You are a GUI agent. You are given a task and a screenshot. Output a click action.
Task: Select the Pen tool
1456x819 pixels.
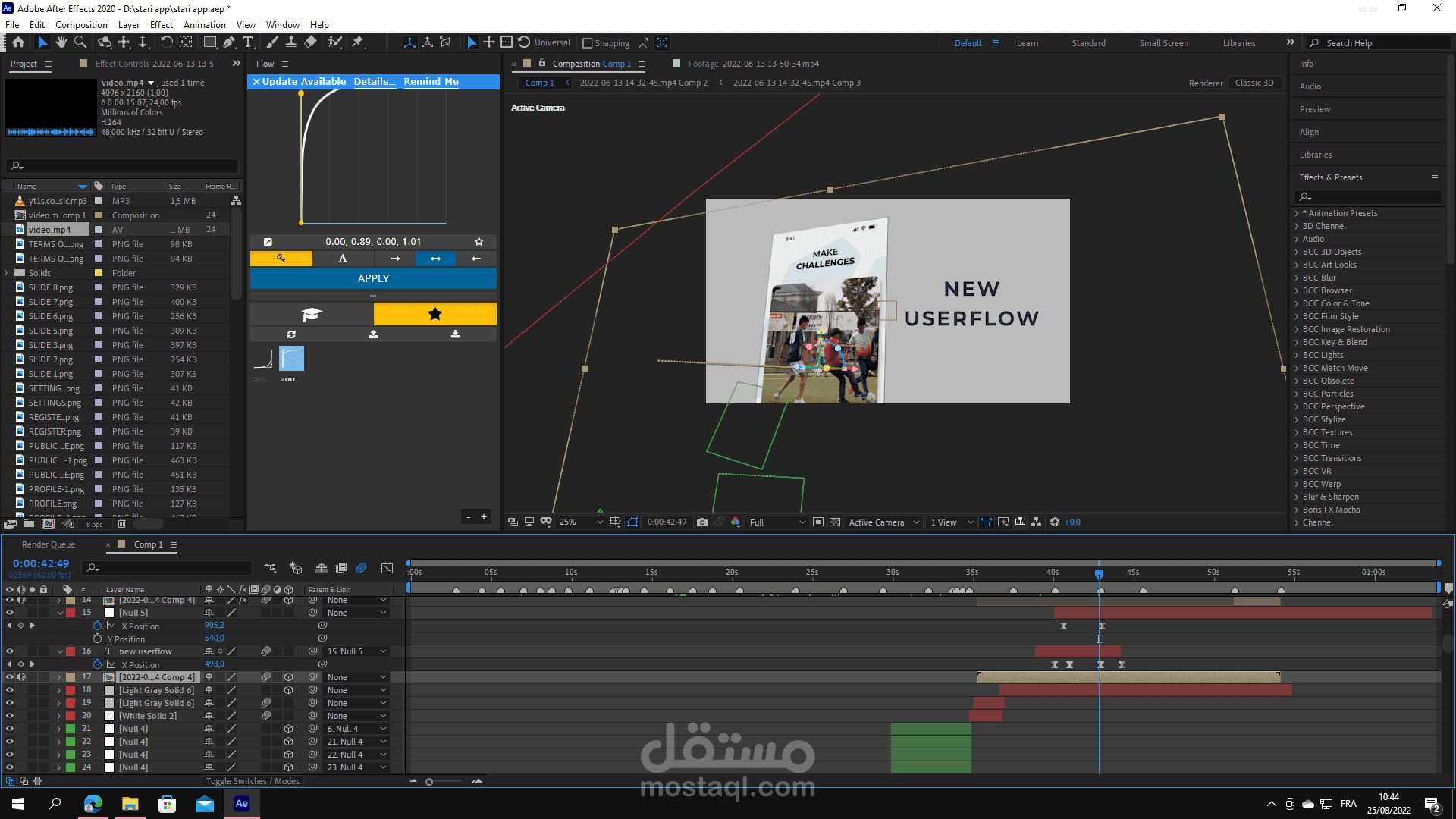(229, 42)
